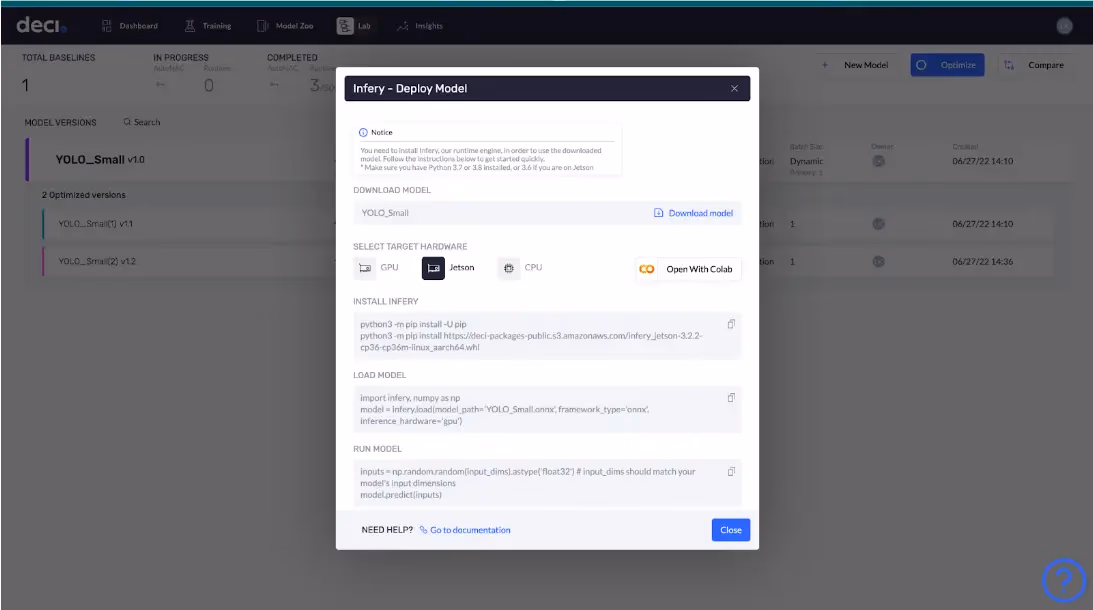Image resolution: width=1093 pixels, height=610 pixels.
Task: Click the Optimize button
Action: (x=947, y=65)
